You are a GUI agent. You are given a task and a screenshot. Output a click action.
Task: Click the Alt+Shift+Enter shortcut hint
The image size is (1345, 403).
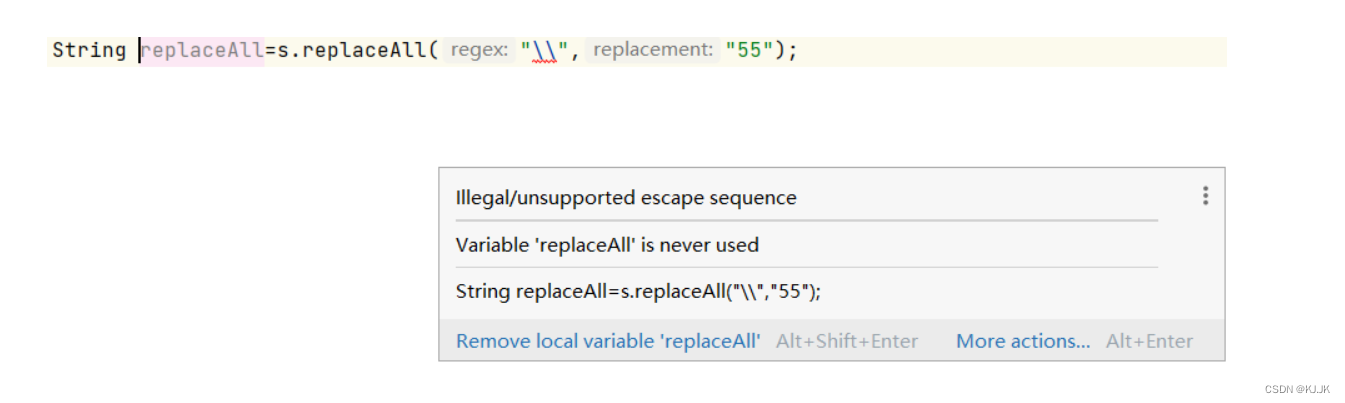coord(847,341)
